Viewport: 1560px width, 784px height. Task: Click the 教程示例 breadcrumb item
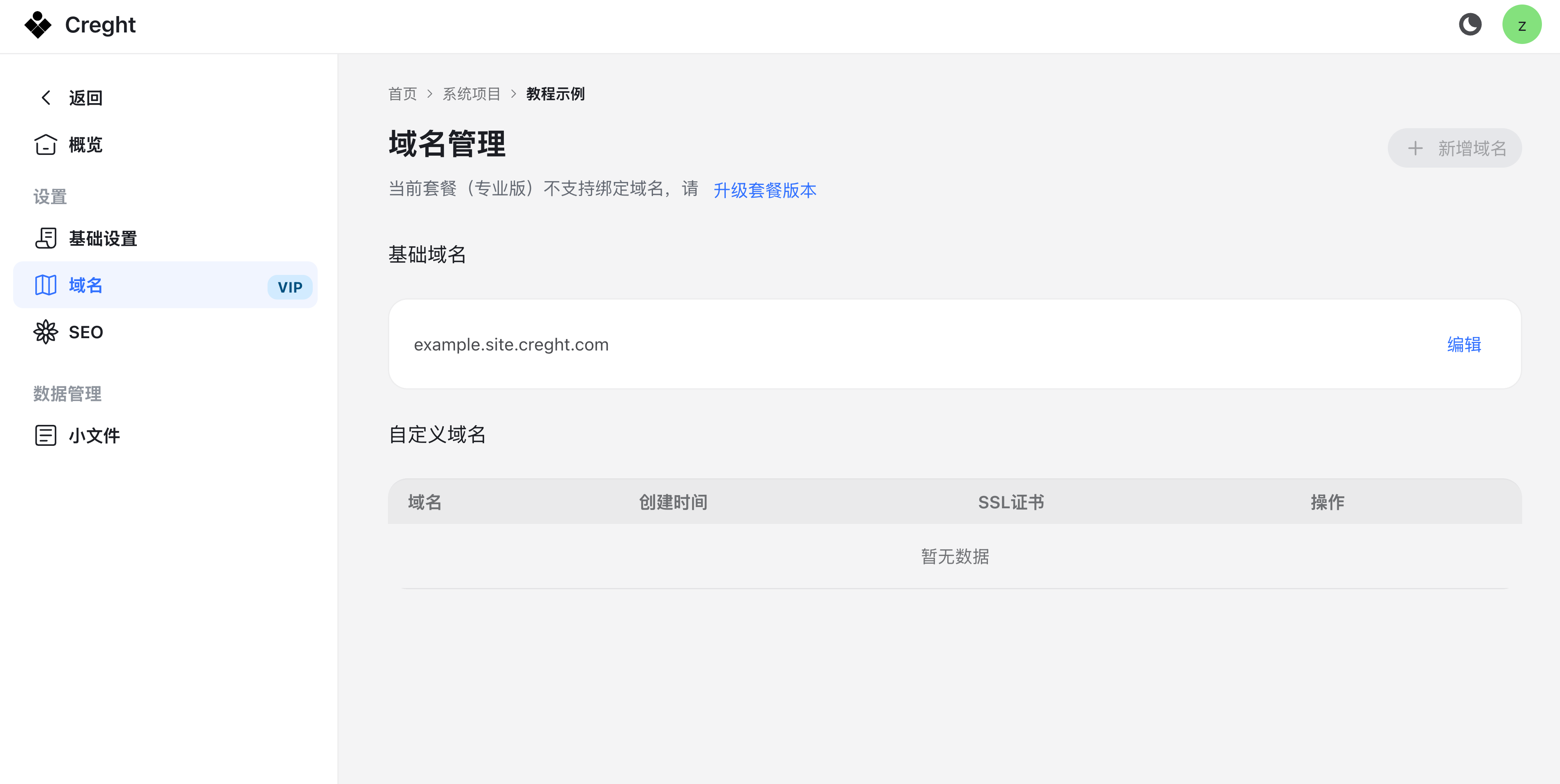pyautogui.click(x=555, y=94)
